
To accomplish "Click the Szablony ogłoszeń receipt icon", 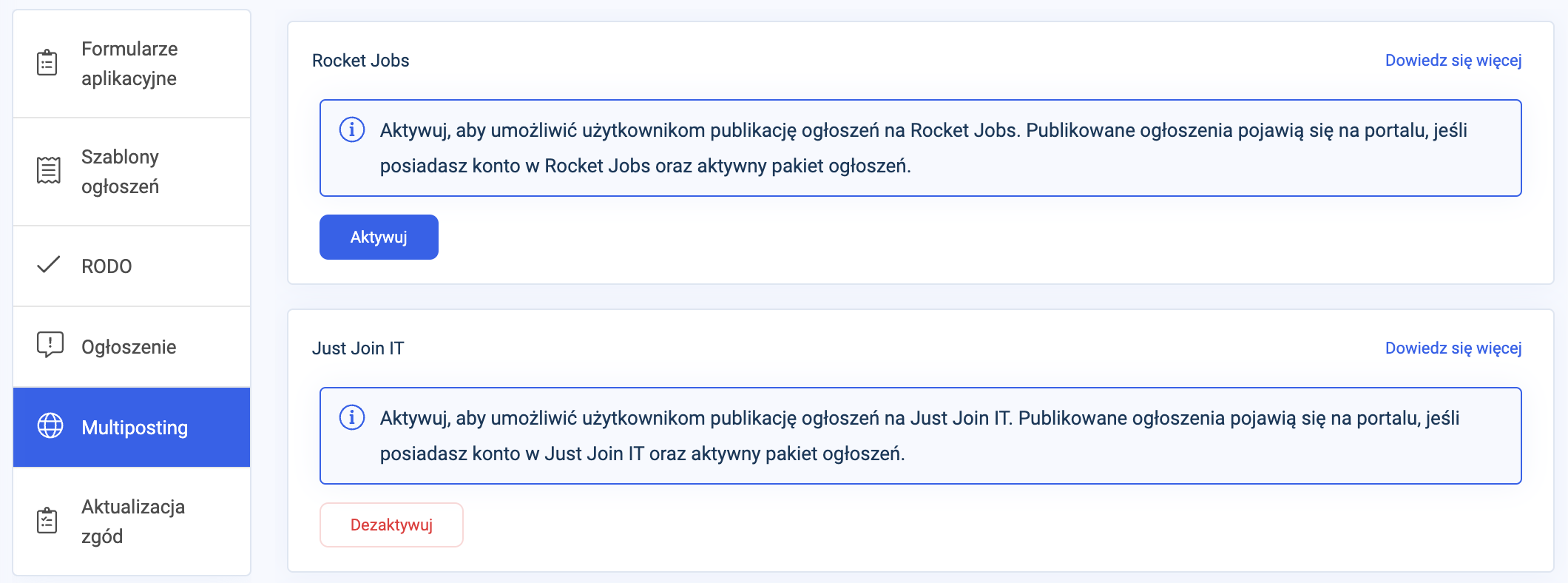I will (x=49, y=171).
